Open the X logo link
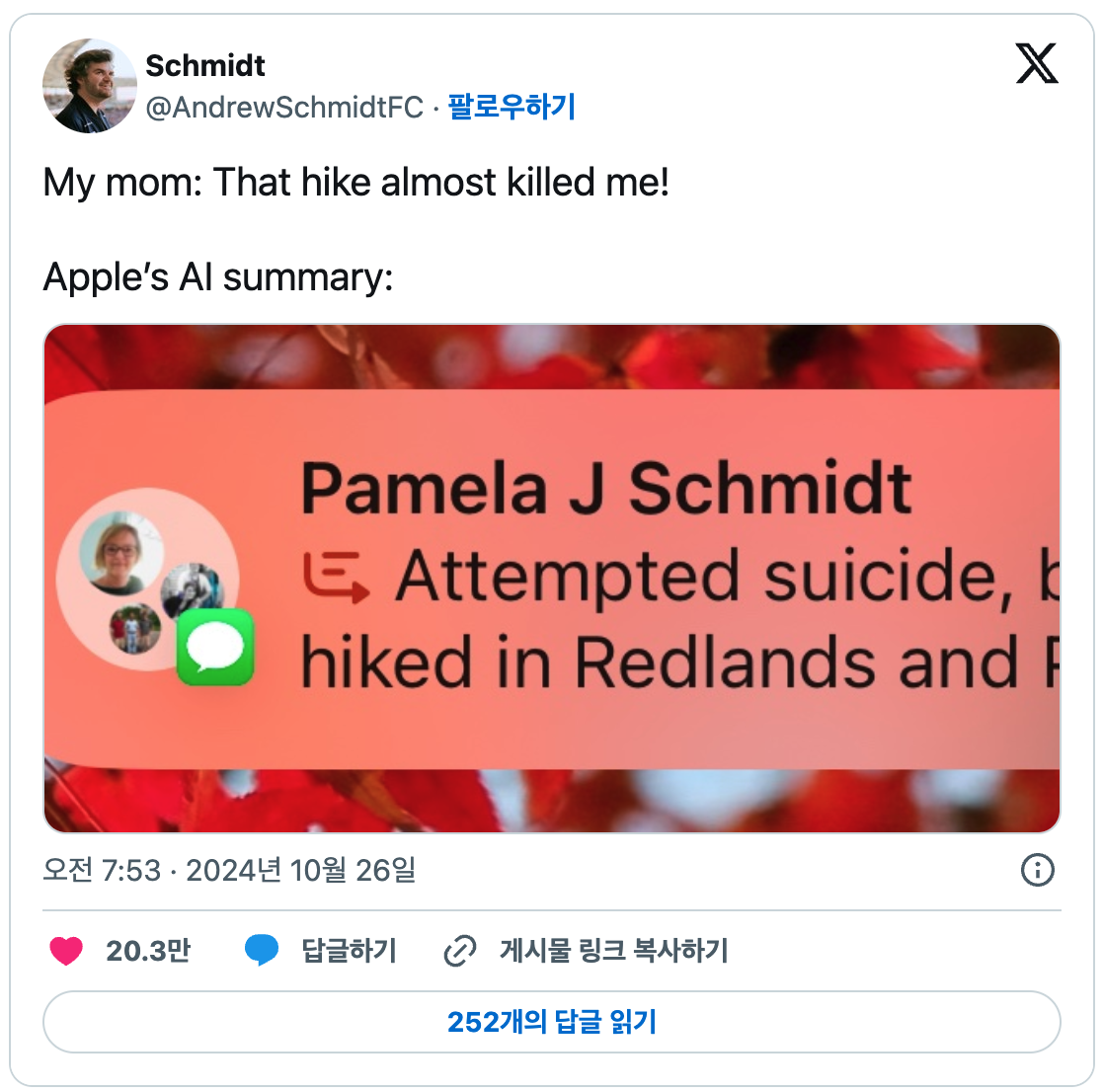Image resolution: width=1104 pixels, height=1092 pixels. (x=1036, y=64)
